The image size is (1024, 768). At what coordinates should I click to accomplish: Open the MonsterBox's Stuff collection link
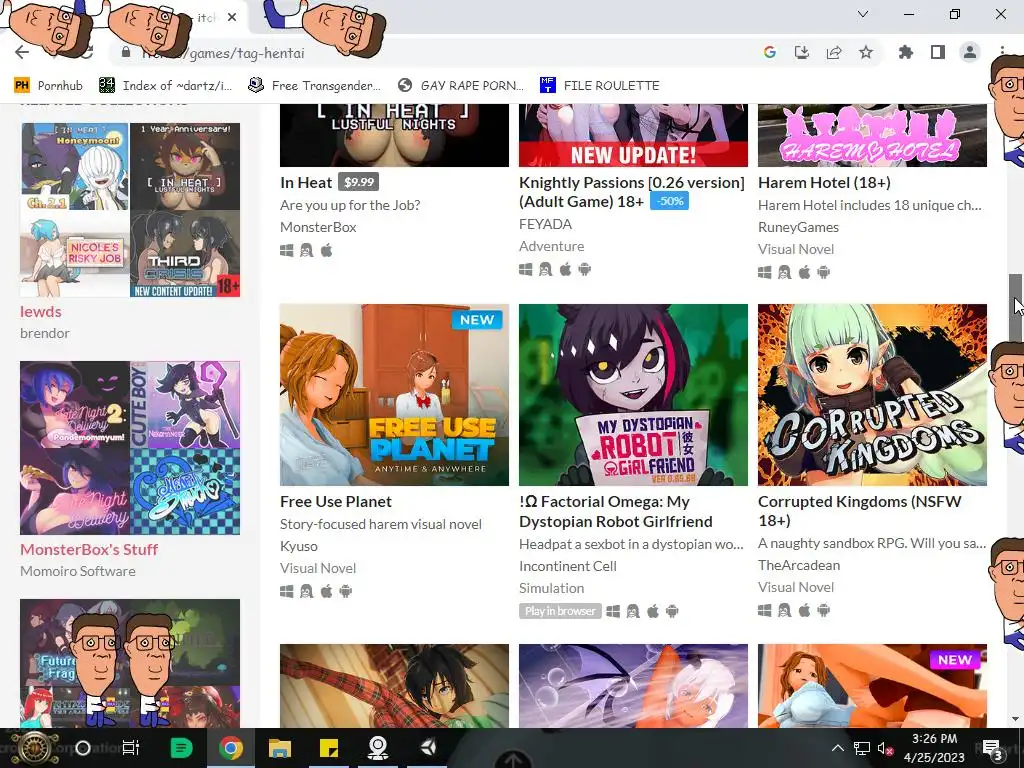pos(89,549)
